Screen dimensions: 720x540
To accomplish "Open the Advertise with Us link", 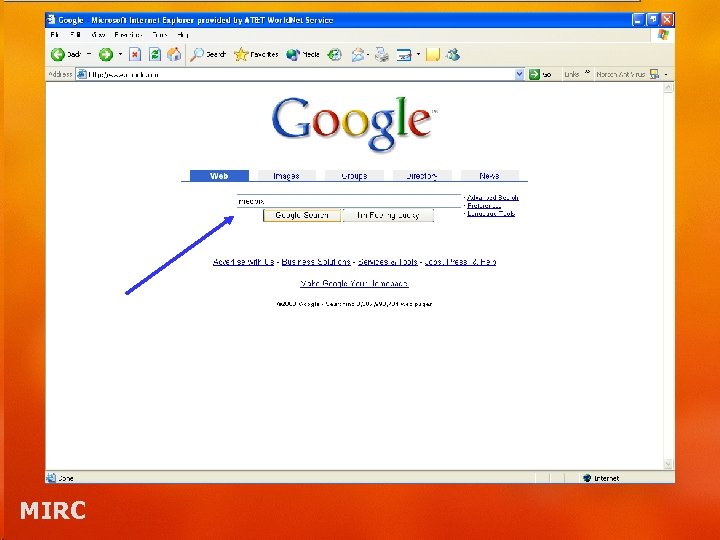I will pyautogui.click(x=243, y=262).
